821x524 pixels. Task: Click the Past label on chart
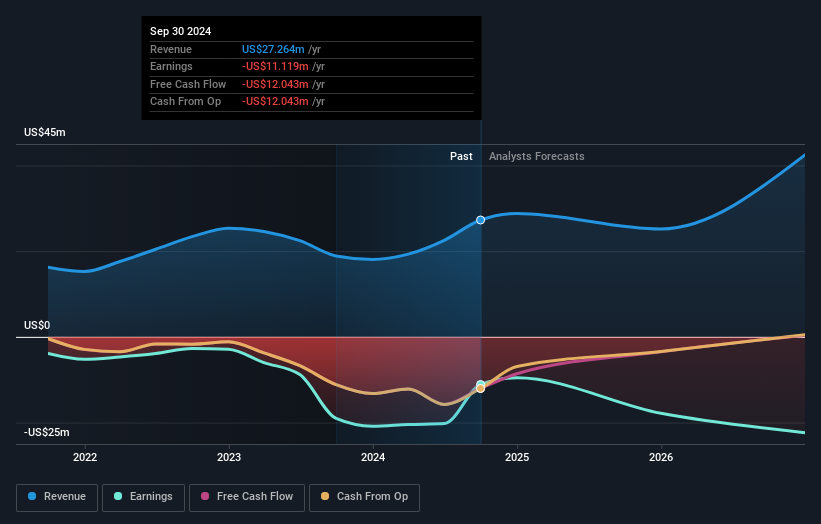coord(461,157)
